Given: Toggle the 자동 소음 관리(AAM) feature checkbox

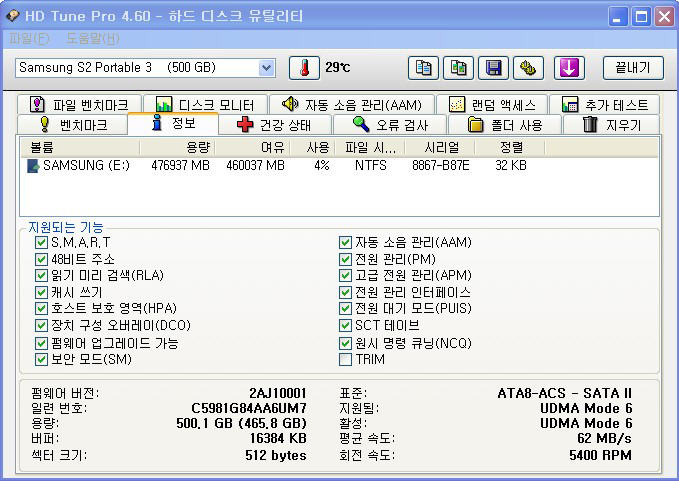Looking at the screenshot, I should (x=345, y=242).
